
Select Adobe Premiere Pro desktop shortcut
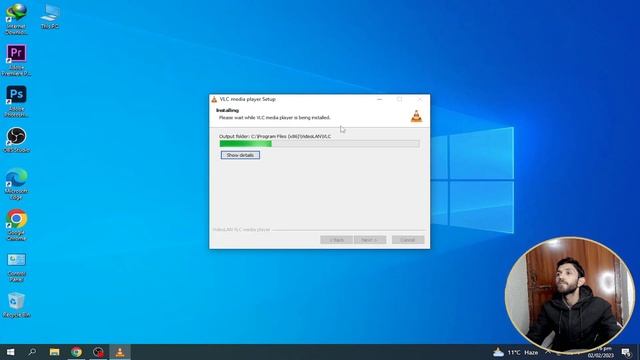point(16,60)
